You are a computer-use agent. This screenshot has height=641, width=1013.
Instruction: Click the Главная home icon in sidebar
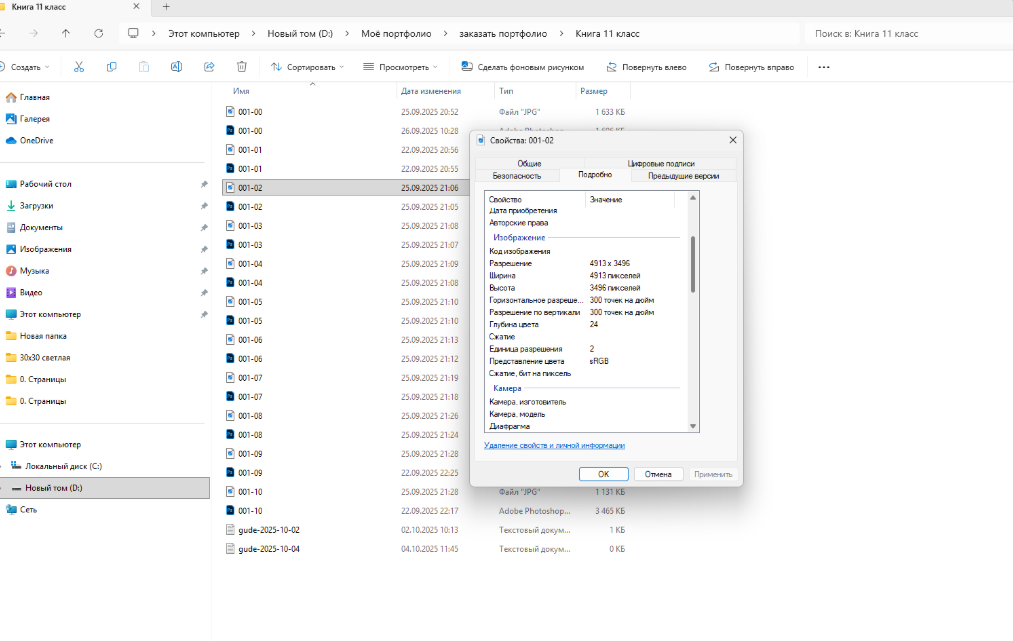[x=11, y=97]
